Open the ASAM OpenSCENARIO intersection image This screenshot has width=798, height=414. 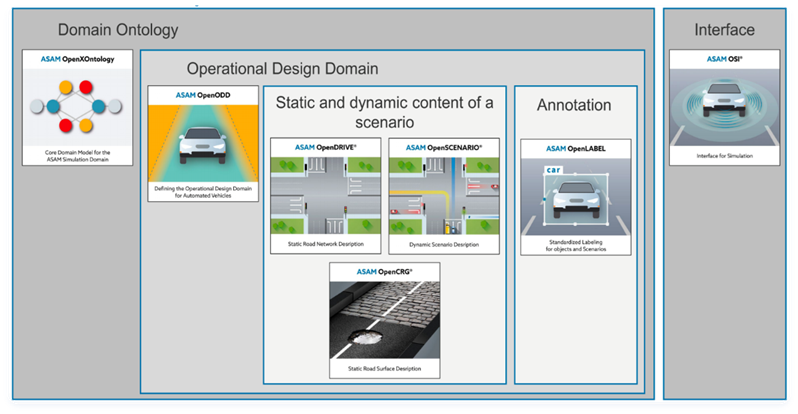[x=444, y=196]
